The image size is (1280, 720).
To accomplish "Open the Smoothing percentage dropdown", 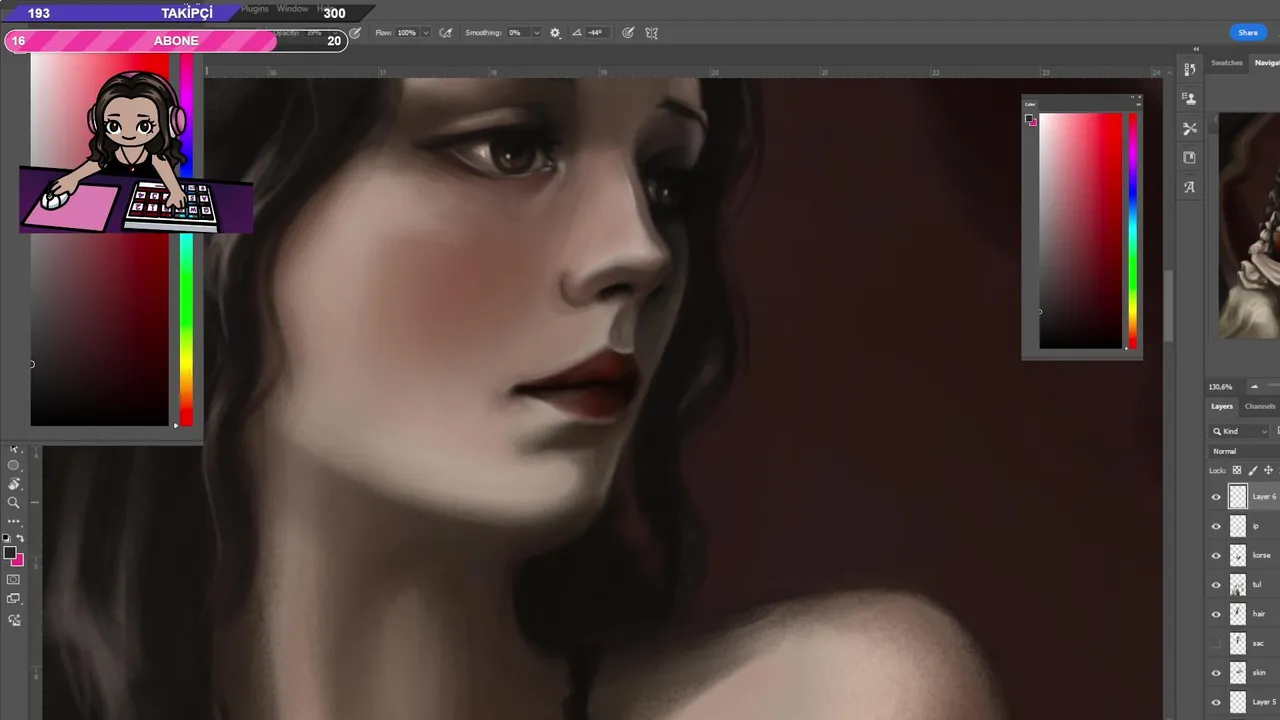I will [537, 33].
